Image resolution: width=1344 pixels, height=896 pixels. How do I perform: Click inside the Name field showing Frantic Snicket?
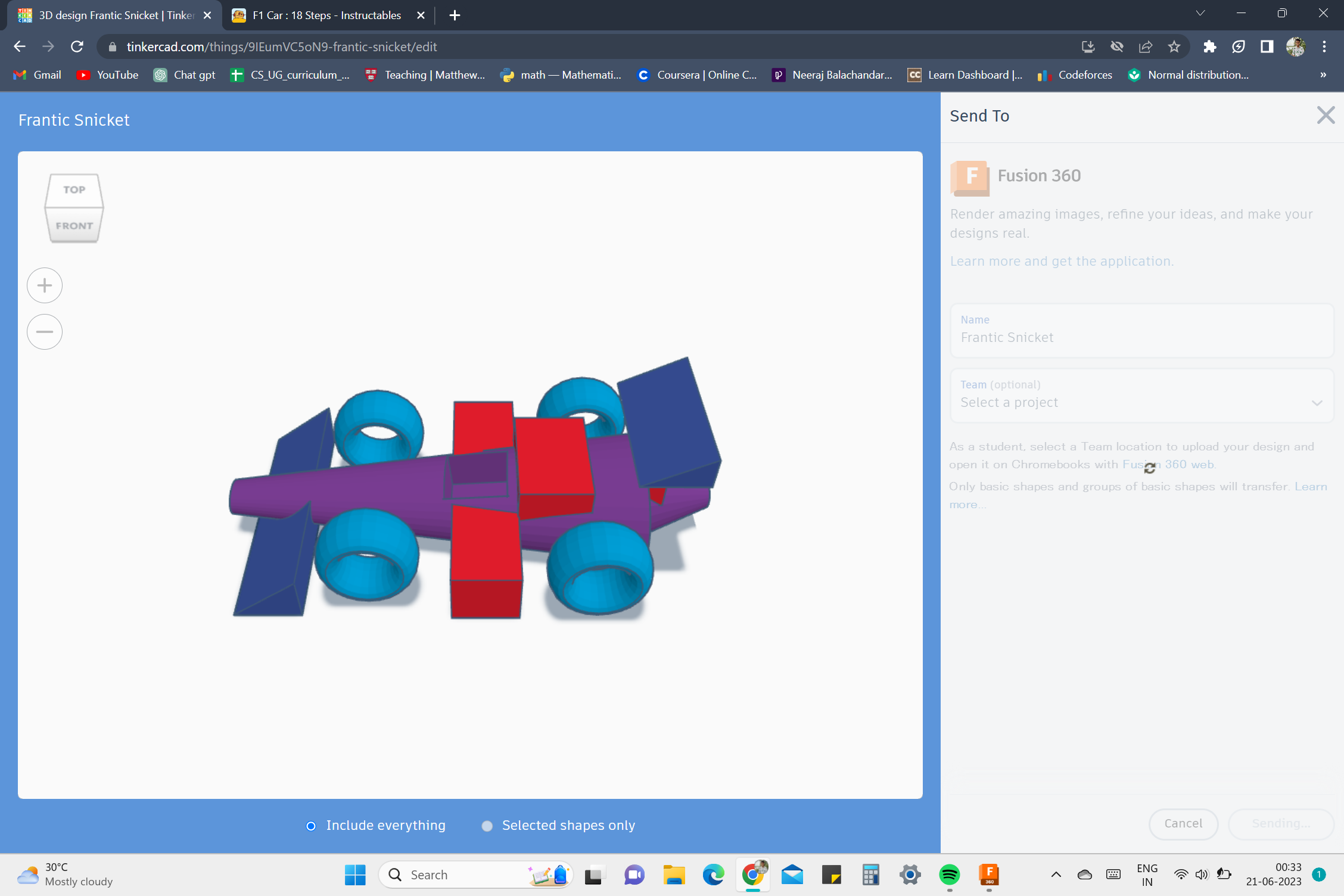coord(1141,337)
